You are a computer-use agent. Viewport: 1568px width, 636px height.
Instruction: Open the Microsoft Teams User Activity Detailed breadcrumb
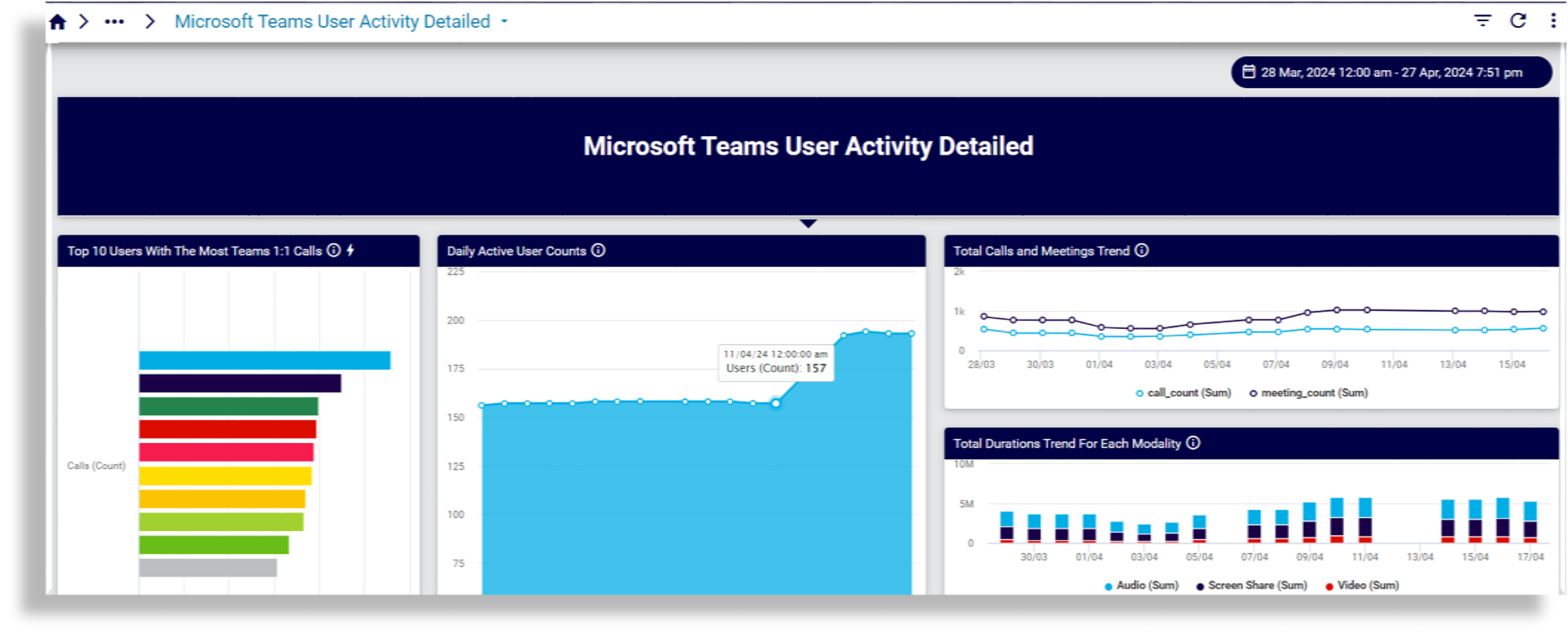[x=332, y=22]
